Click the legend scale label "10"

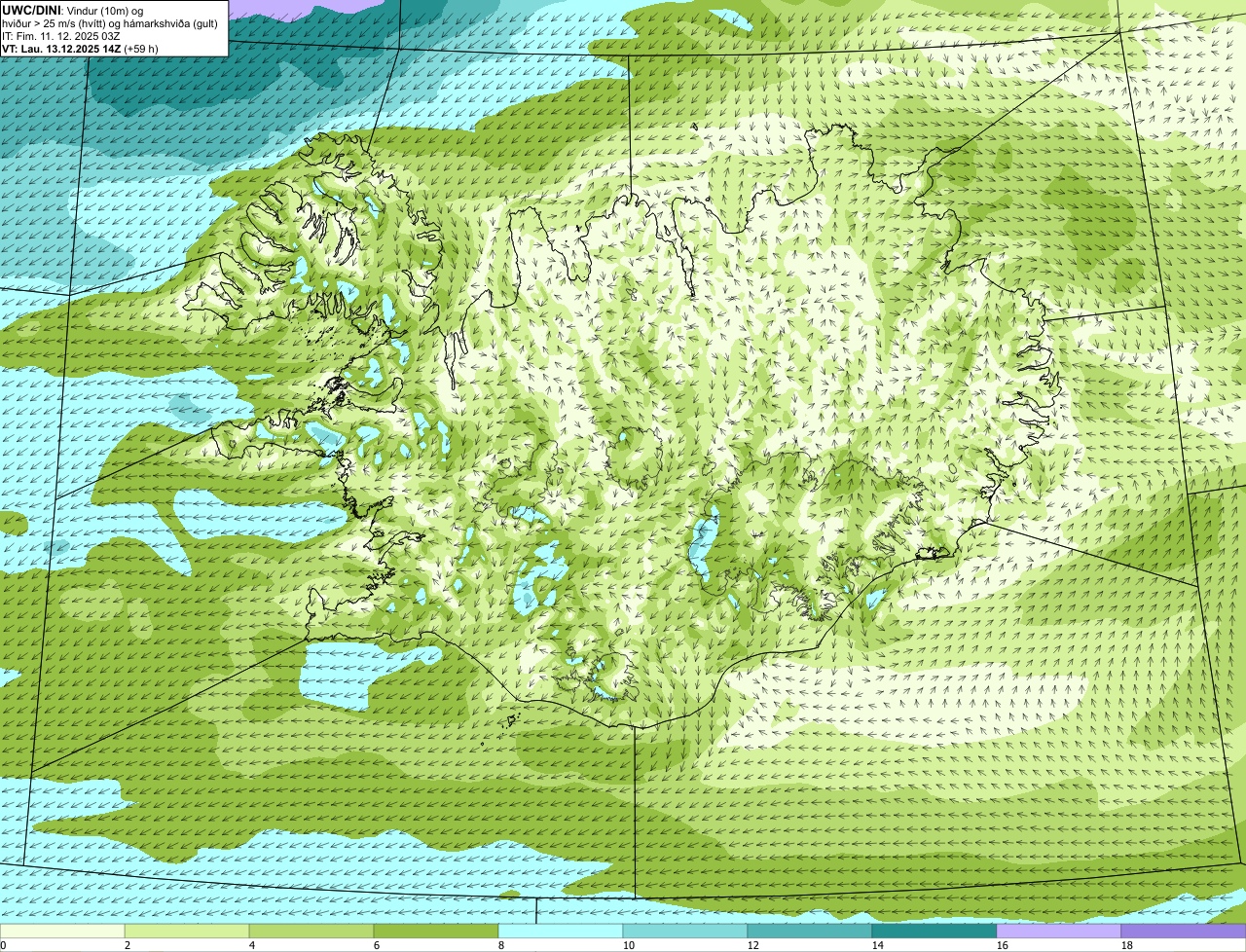(629, 945)
